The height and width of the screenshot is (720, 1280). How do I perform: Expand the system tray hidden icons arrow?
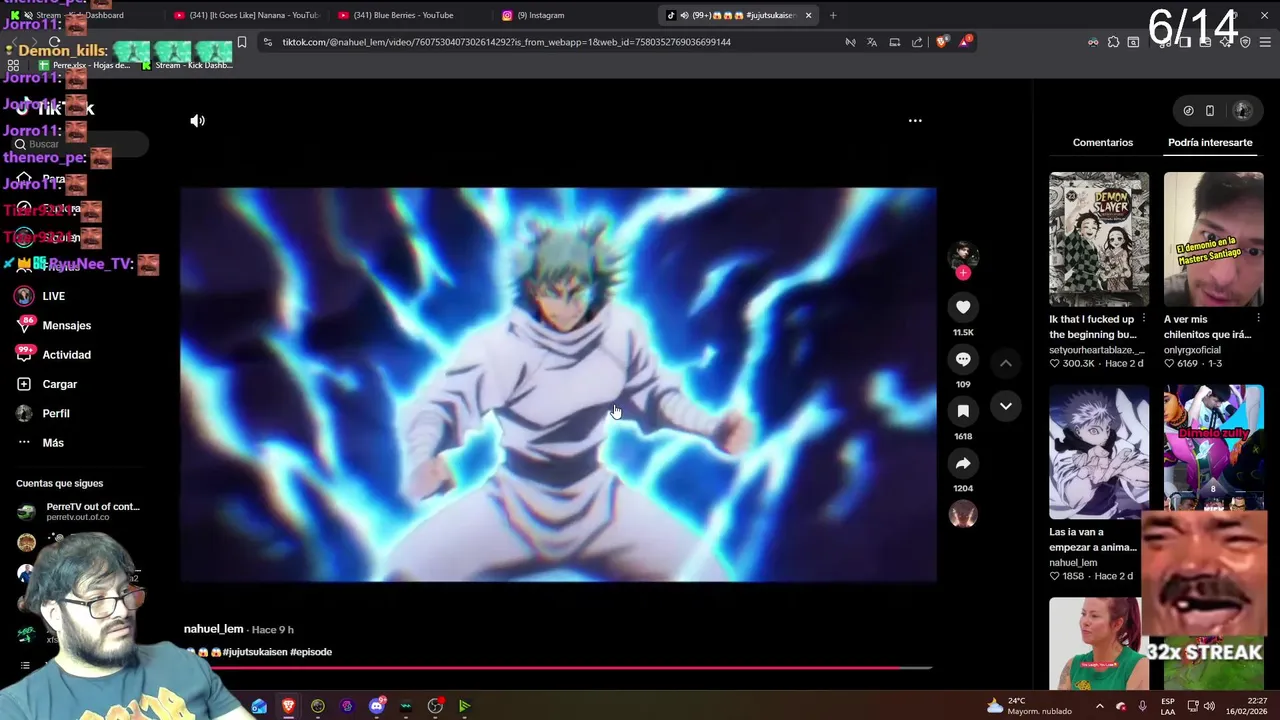[1100, 706]
